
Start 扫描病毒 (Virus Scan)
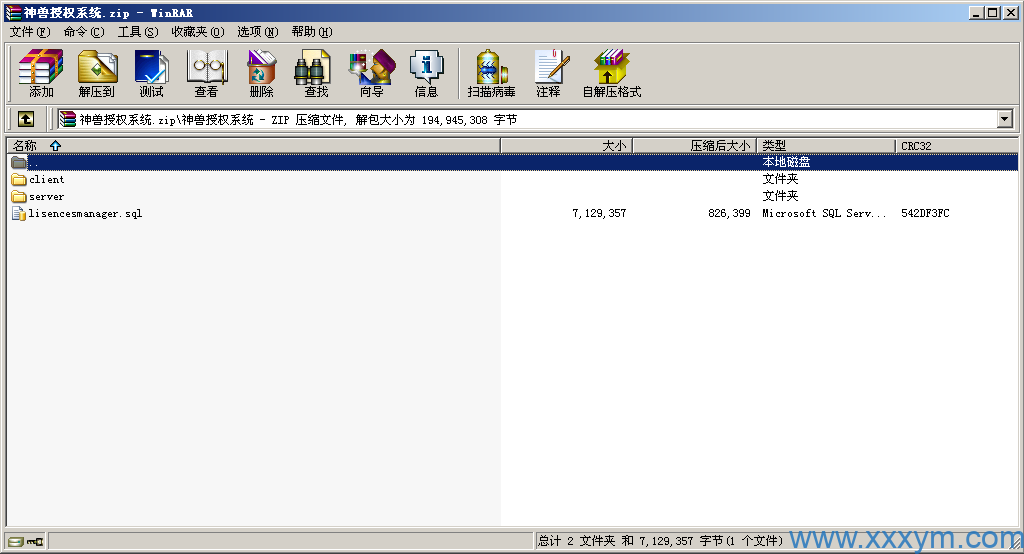[x=491, y=73]
